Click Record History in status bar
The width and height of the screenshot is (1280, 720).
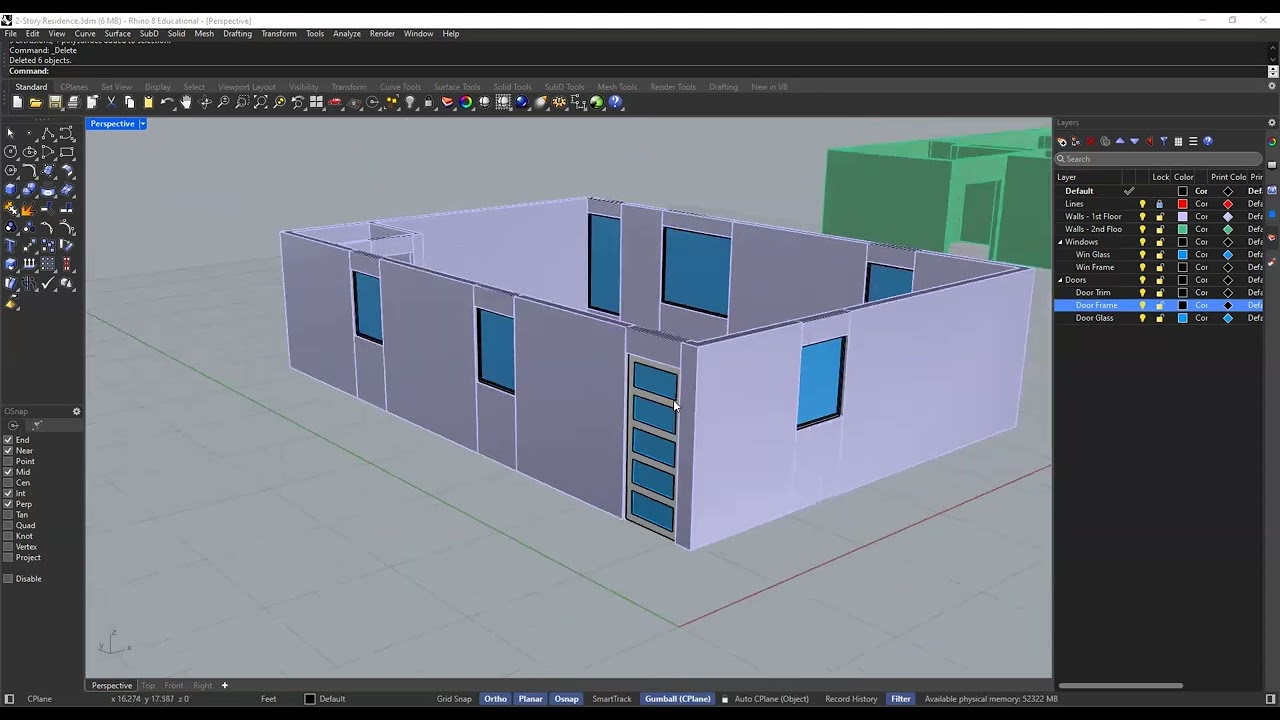pyautogui.click(x=851, y=699)
